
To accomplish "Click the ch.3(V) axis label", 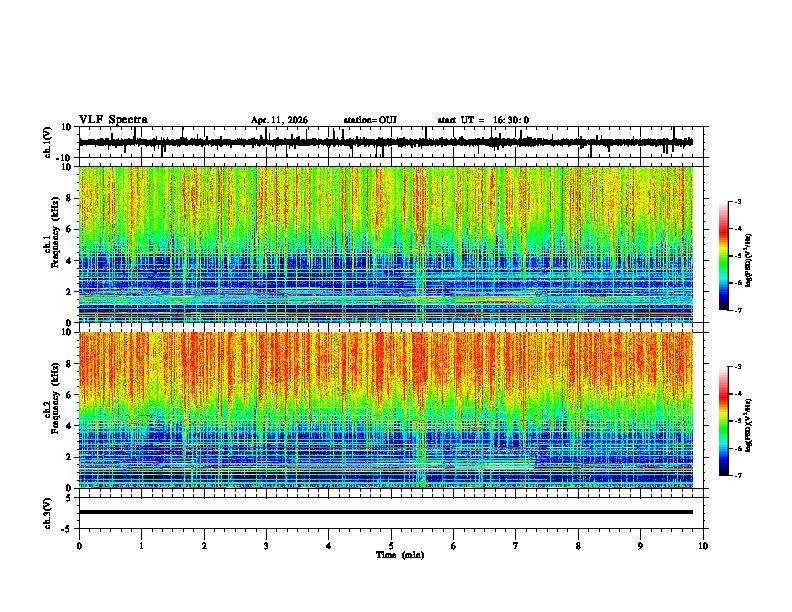I will tap(48, 513).
